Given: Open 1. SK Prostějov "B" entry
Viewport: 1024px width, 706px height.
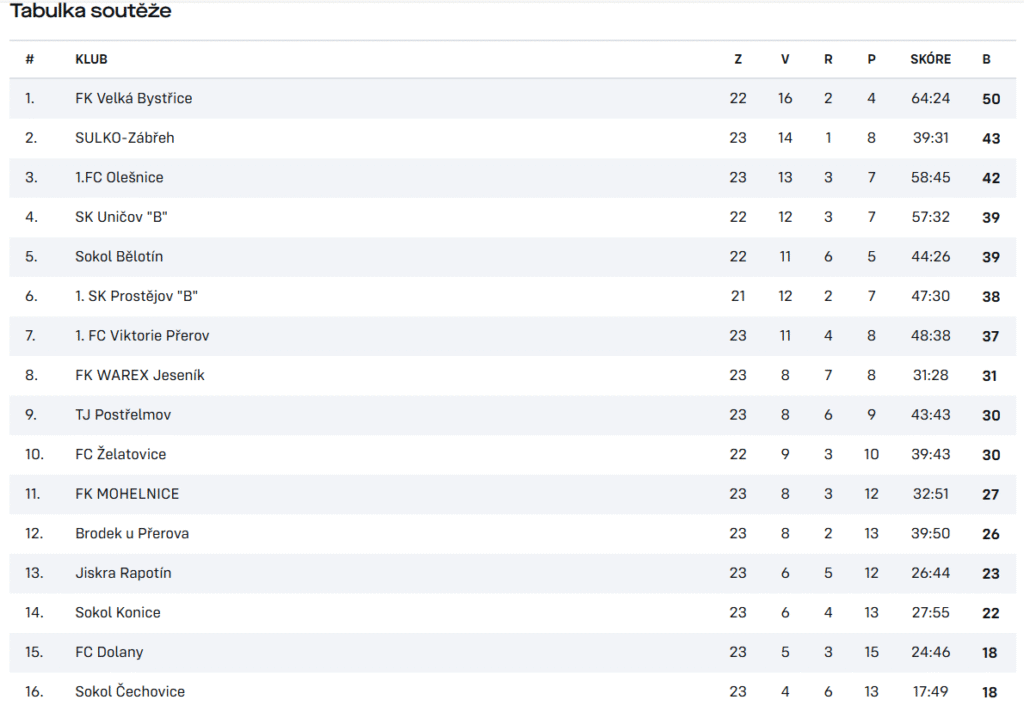Looking at the screenshot, I should click(136, 296).
